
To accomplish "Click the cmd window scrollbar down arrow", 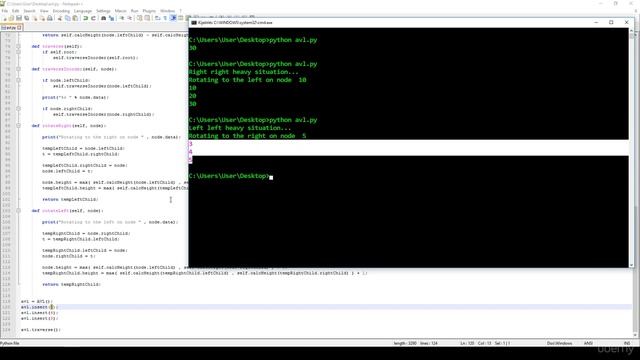I will pos(631,265).
